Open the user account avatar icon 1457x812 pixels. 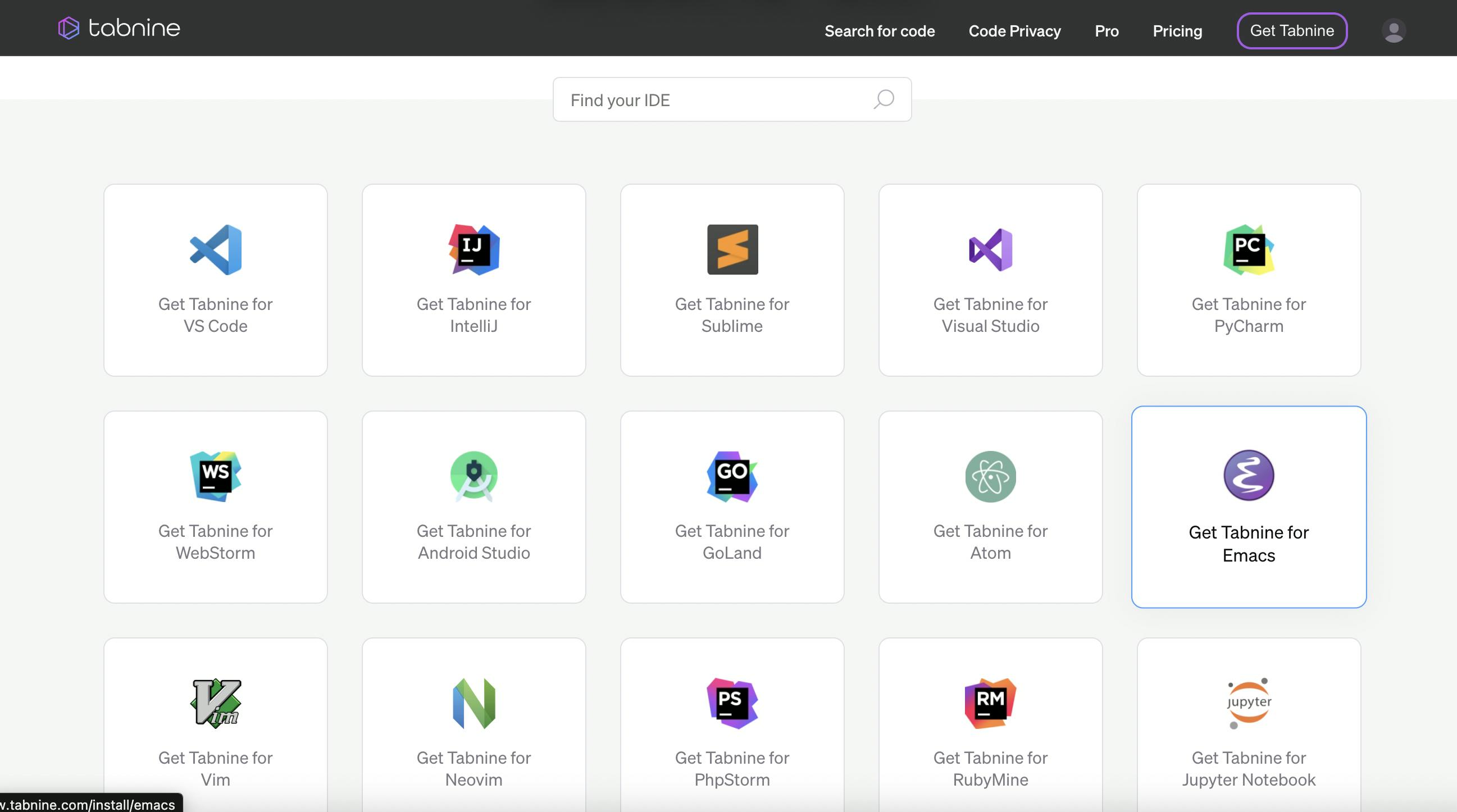1394,30
